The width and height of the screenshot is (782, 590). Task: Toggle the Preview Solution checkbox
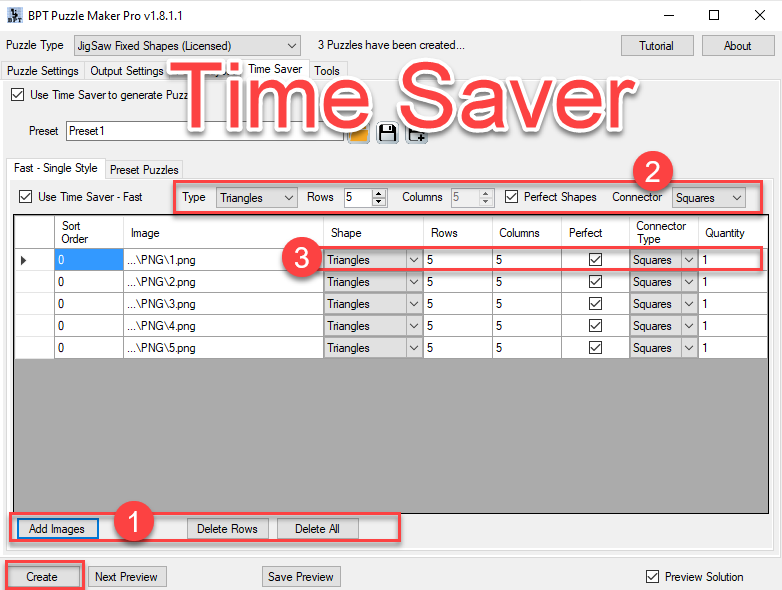(x=653, y=577)
